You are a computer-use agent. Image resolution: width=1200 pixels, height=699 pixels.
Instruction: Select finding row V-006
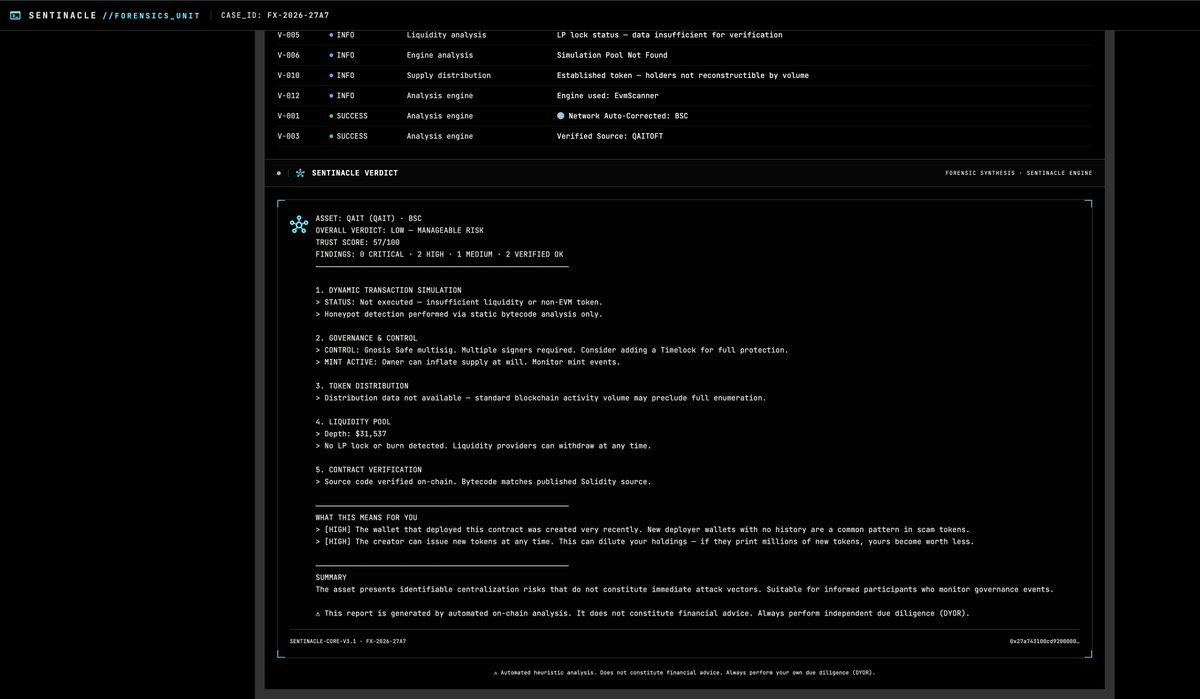tap(684, 55)
